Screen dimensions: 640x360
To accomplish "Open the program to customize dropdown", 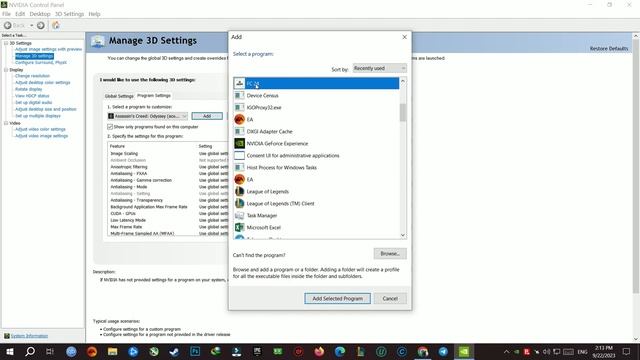I will tap(147, 116).
